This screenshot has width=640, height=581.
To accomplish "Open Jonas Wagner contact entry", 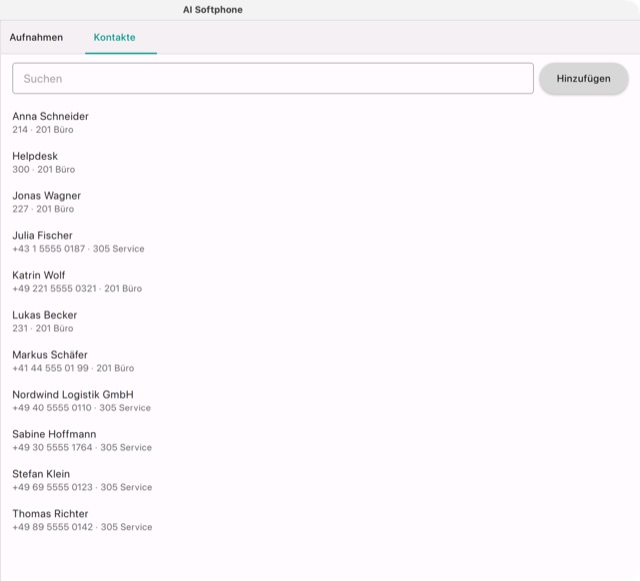I will click(320, 202).
